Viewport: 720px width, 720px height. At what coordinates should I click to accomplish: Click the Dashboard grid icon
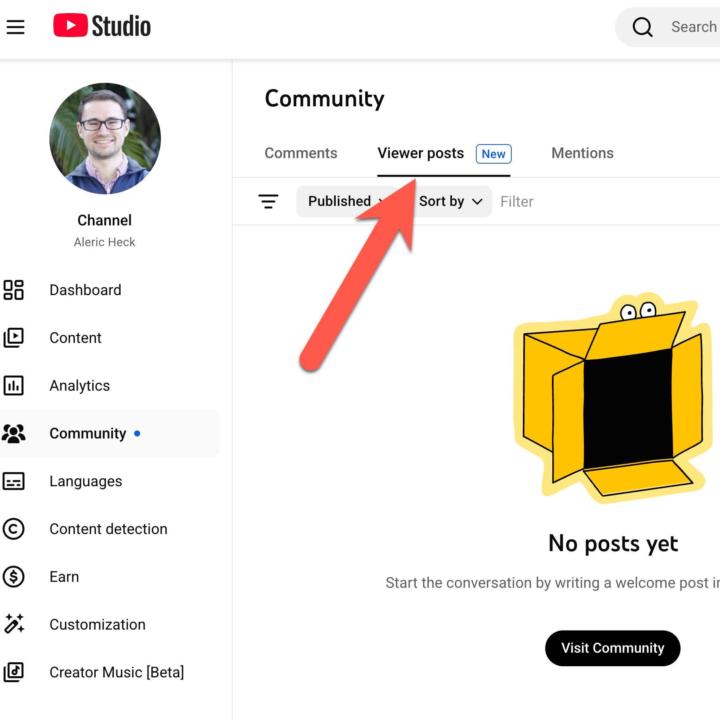[x=13, y=290]
